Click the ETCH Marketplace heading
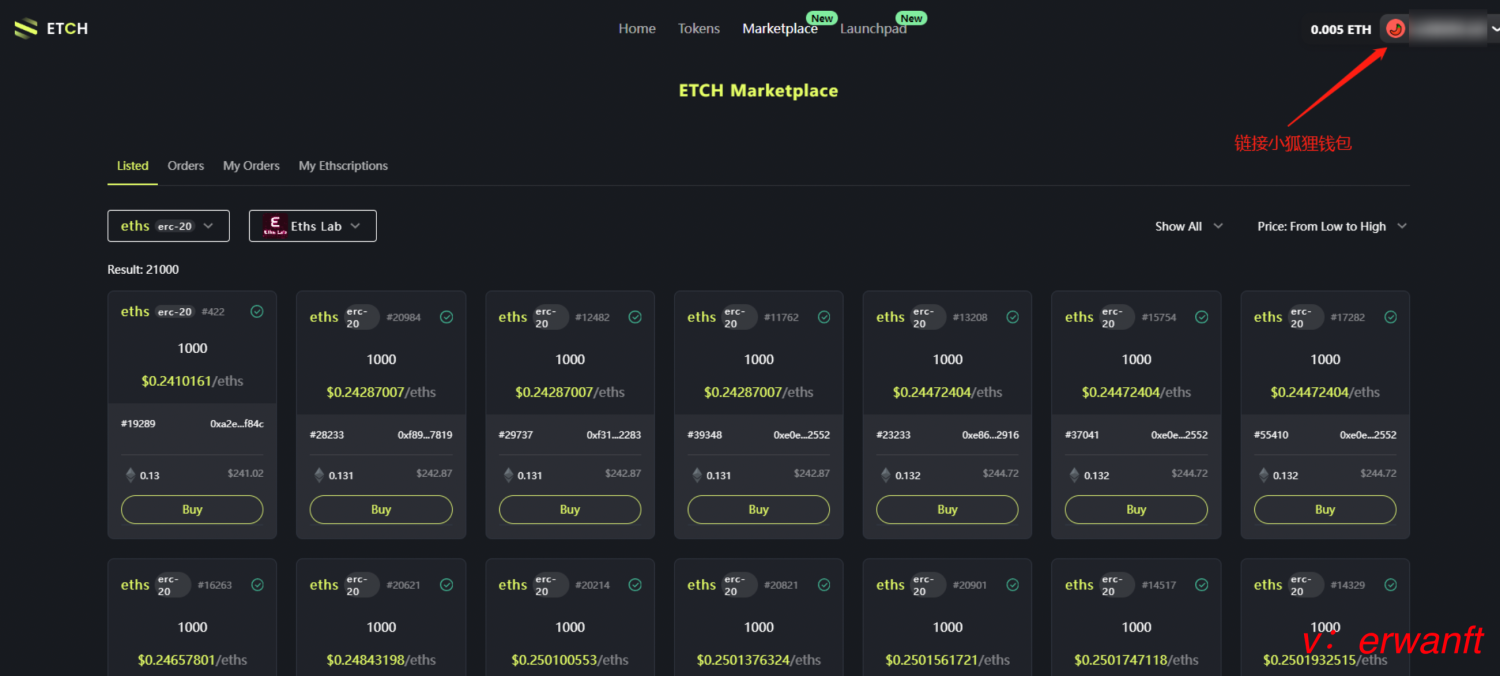This screenshot has width=1500, height=676. pos(758,90)
